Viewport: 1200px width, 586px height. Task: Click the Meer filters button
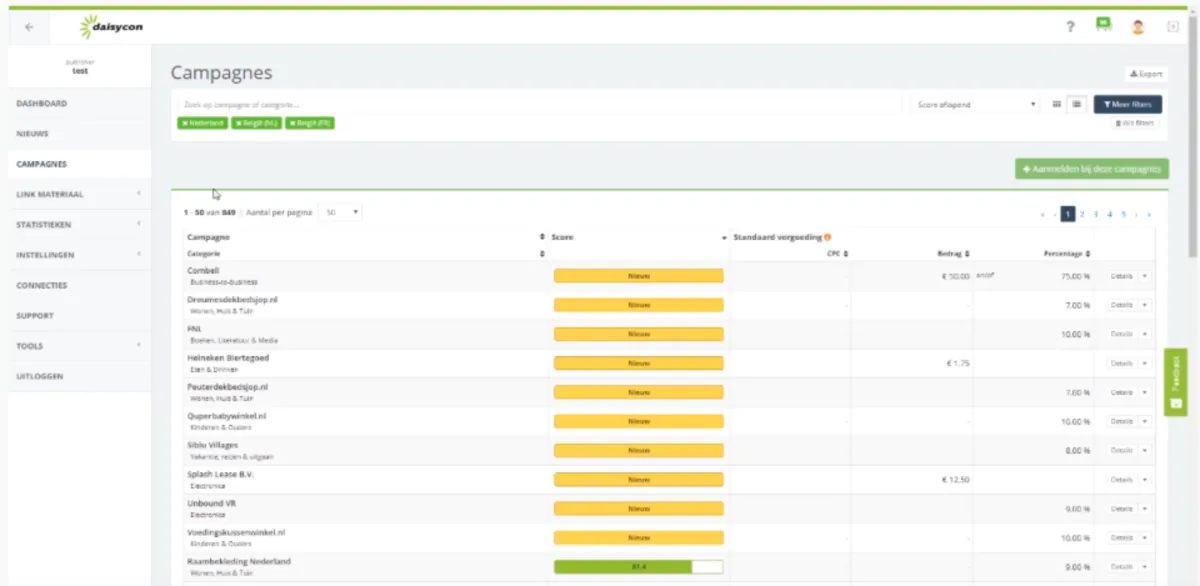[x=1127, y=104]
